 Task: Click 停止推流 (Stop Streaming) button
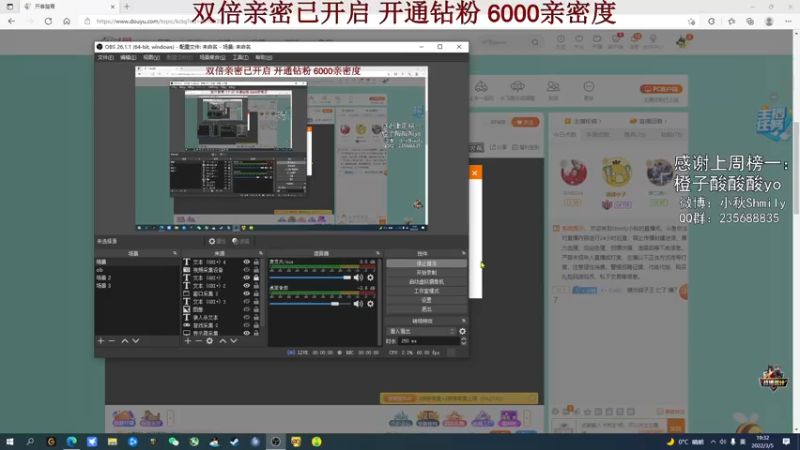427,264
